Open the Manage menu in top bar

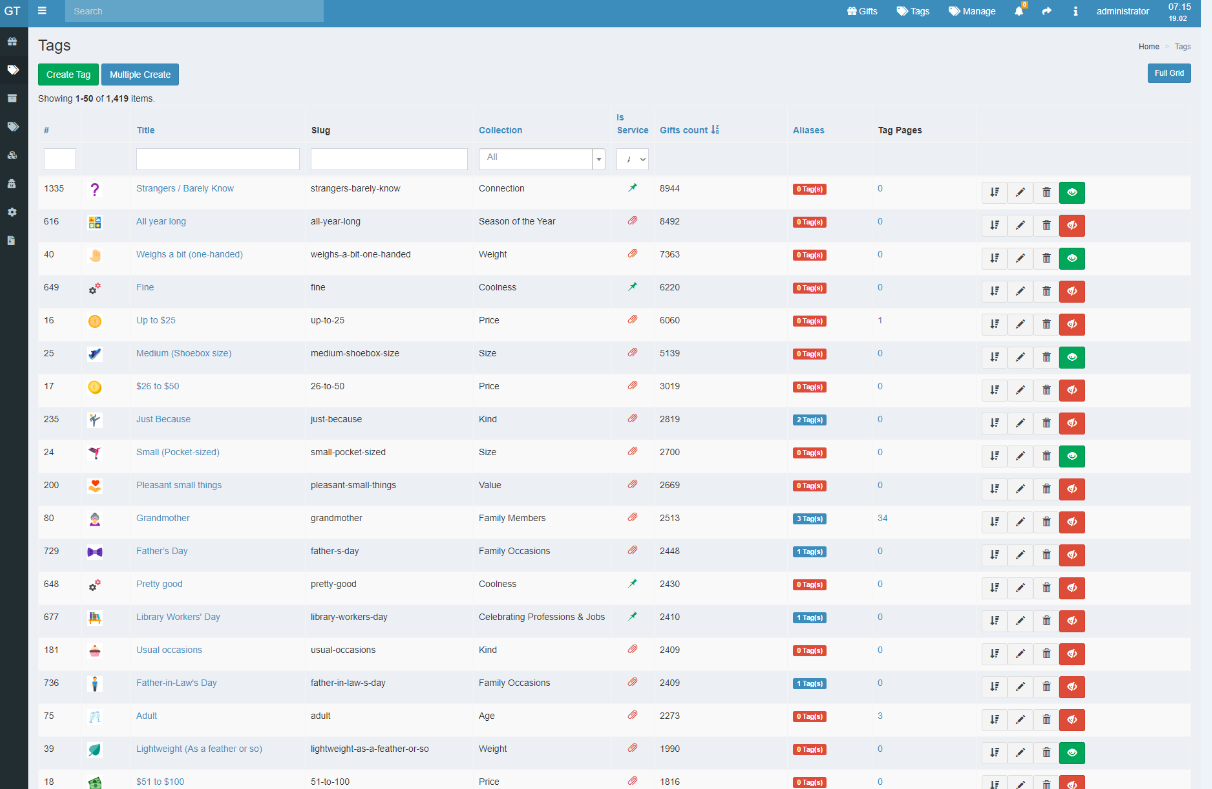pyautogui.click(x=972, y=11)
